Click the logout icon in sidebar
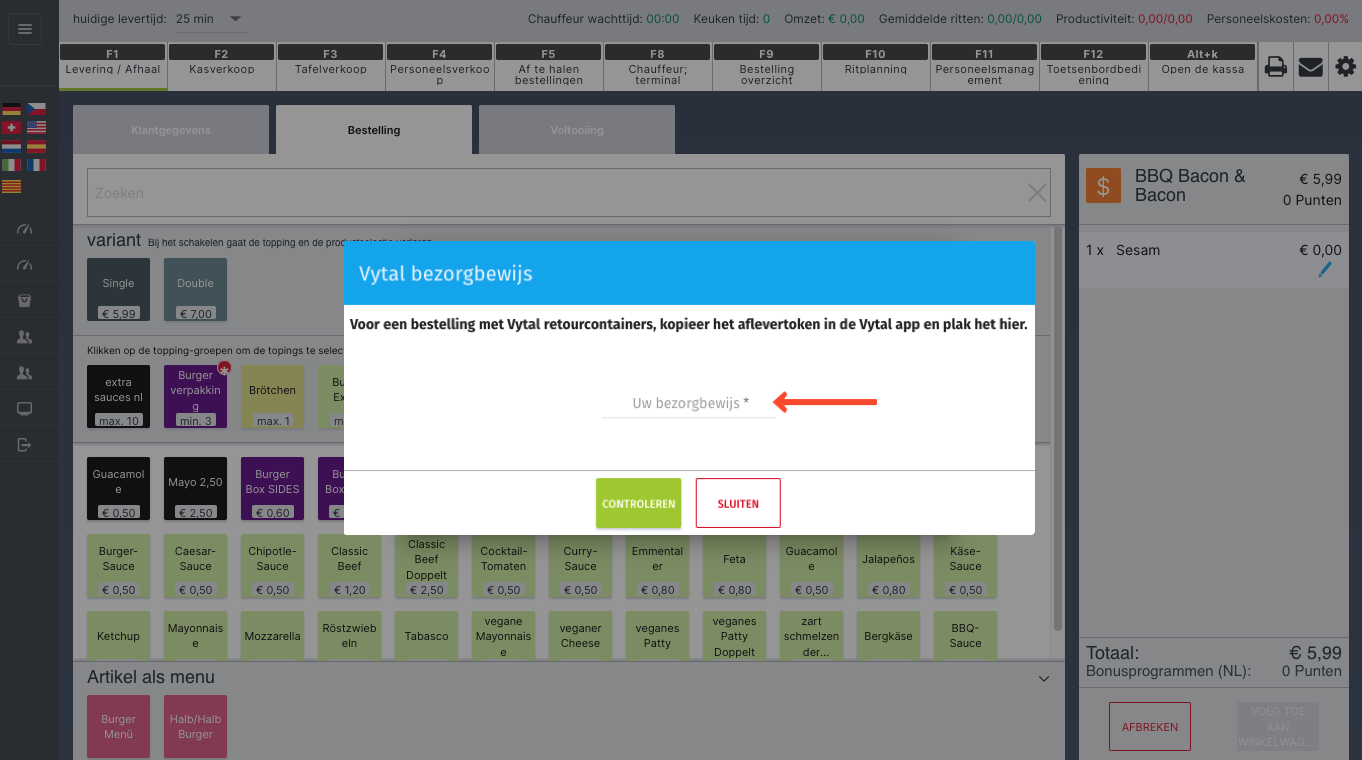 [25, 445]
